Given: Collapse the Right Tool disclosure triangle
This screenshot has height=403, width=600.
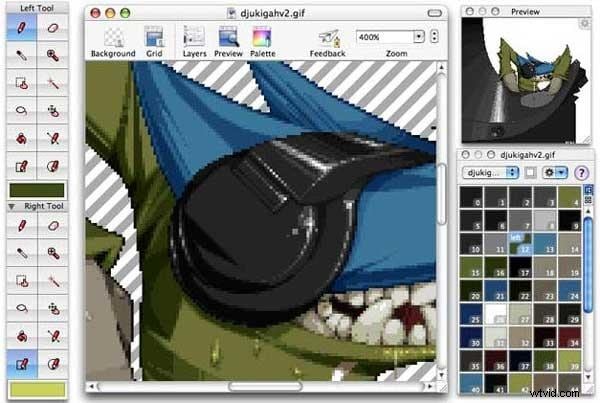Looking at the screenshot, I should click(x=11, y=207).
